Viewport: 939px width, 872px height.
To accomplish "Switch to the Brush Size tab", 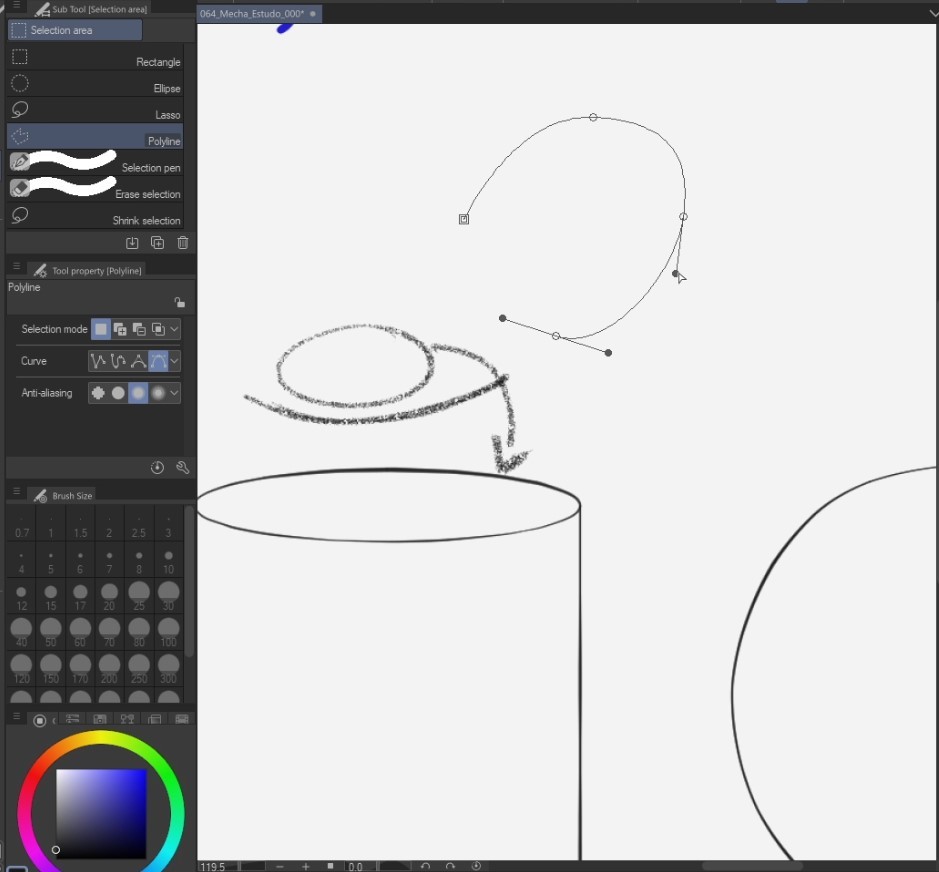I will 63,495.
